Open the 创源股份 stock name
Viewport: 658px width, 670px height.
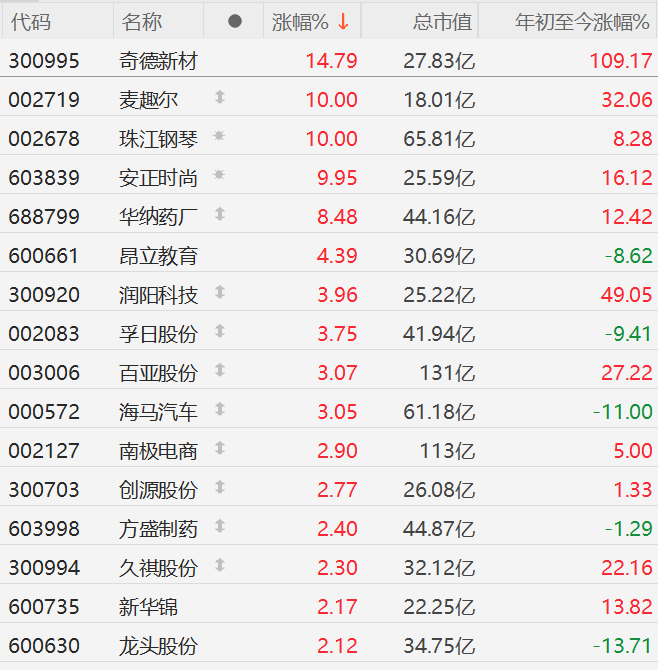pyautogui.click(x=158, y=490)
